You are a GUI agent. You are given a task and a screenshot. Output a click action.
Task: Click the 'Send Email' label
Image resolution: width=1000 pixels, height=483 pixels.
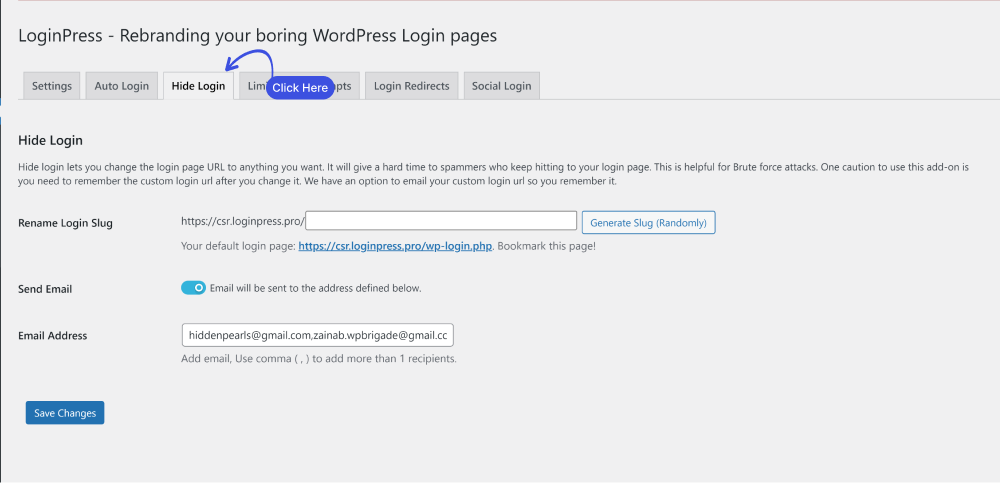(45, 289)
